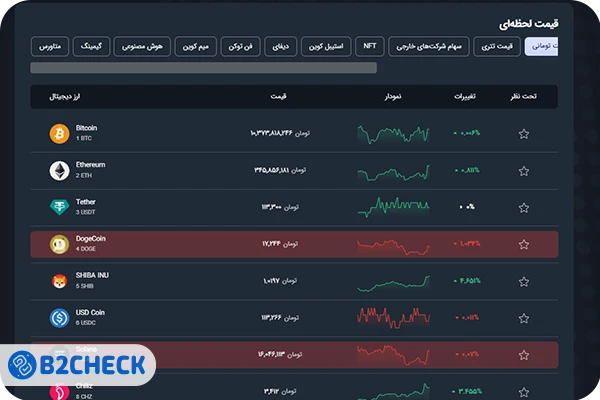Screen dimensions: 600x400
Task: Click the Ethereum coin logo
Action: coord(59,170)
